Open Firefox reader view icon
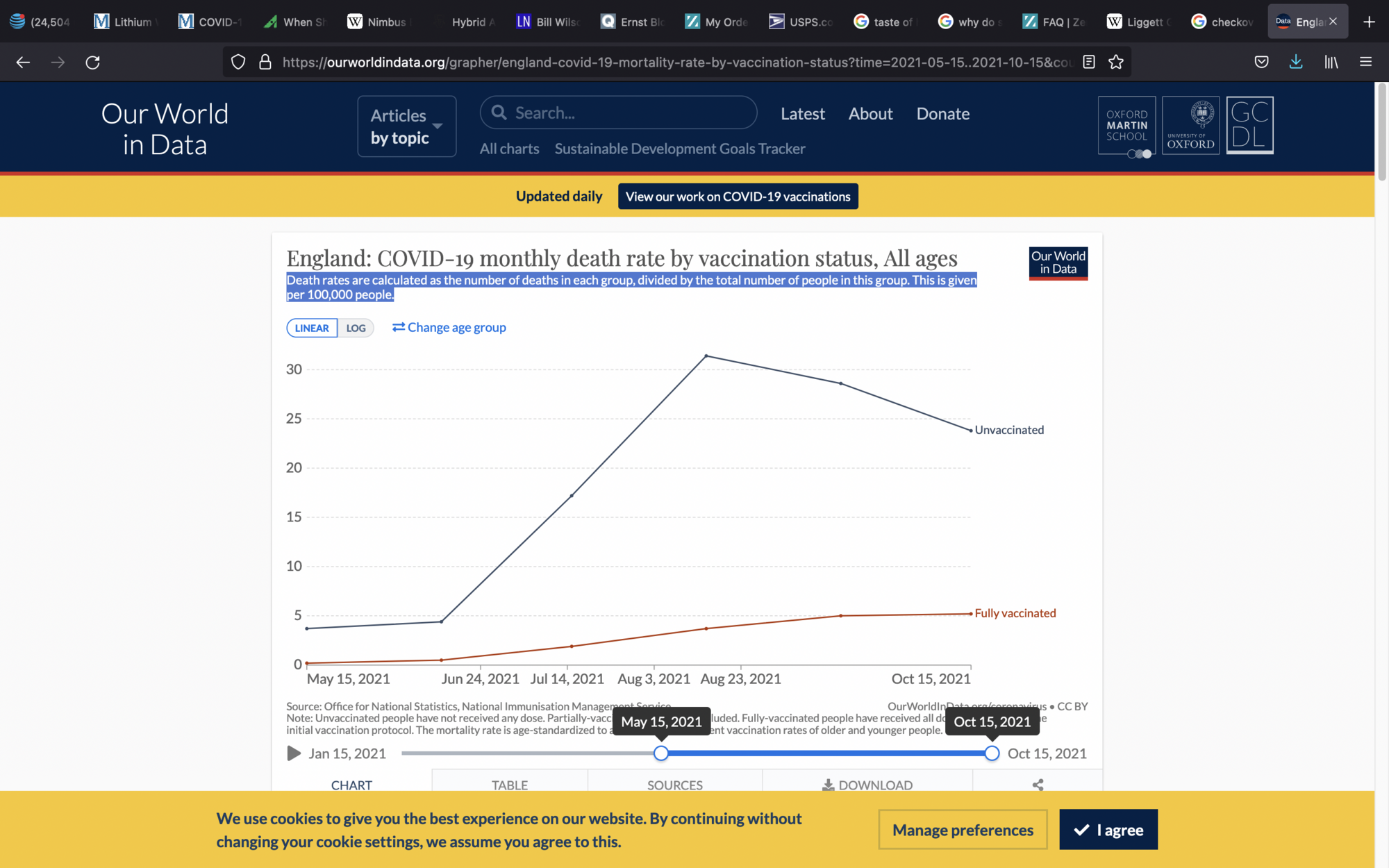 pos(1089,62)
